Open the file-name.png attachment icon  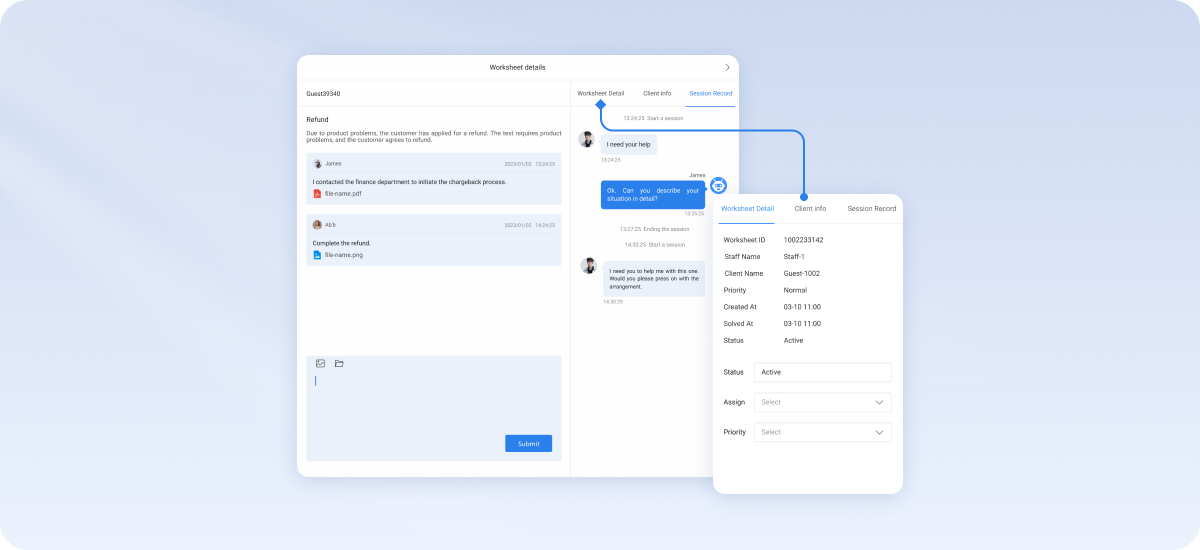317,255
